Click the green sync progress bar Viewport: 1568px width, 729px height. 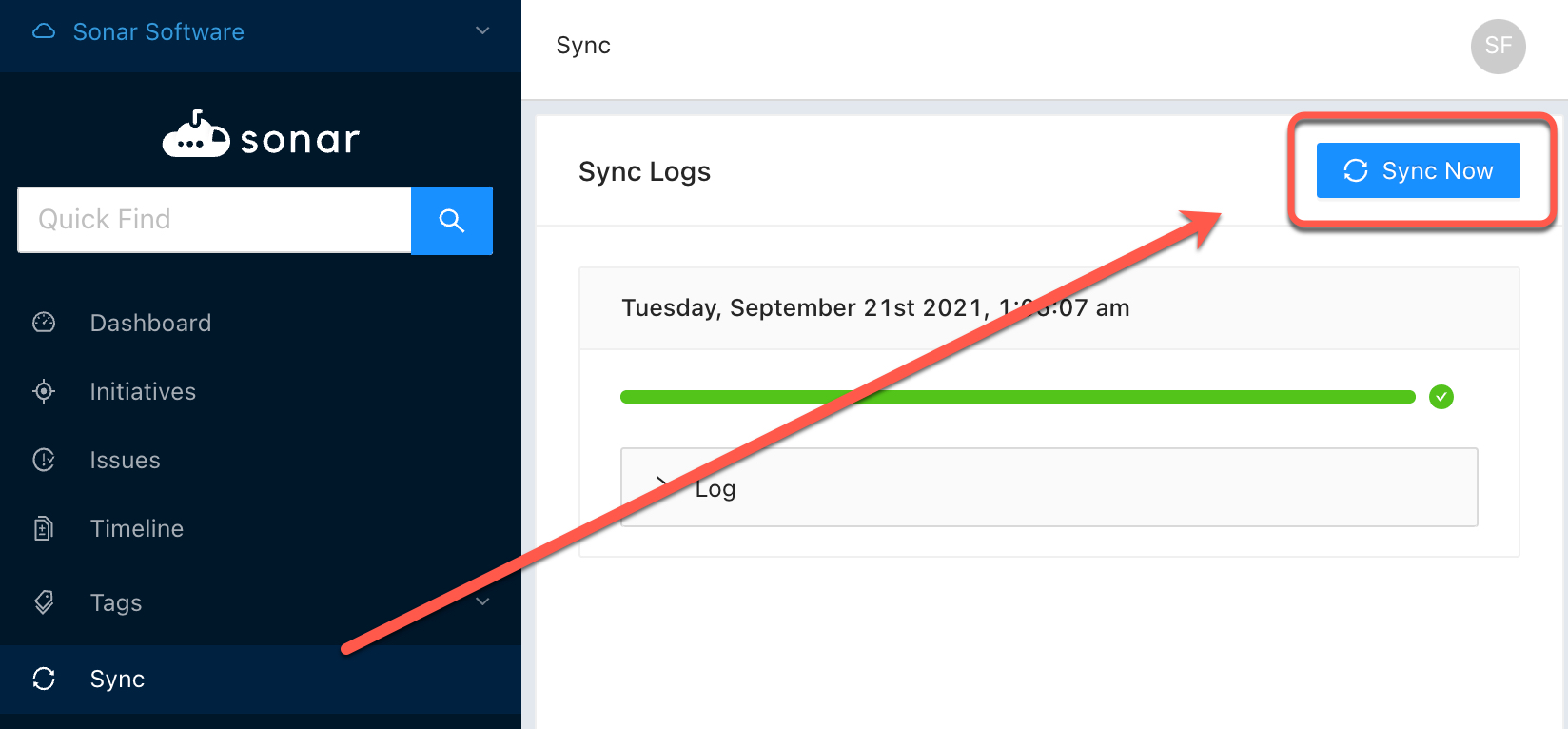(1017, 397)
